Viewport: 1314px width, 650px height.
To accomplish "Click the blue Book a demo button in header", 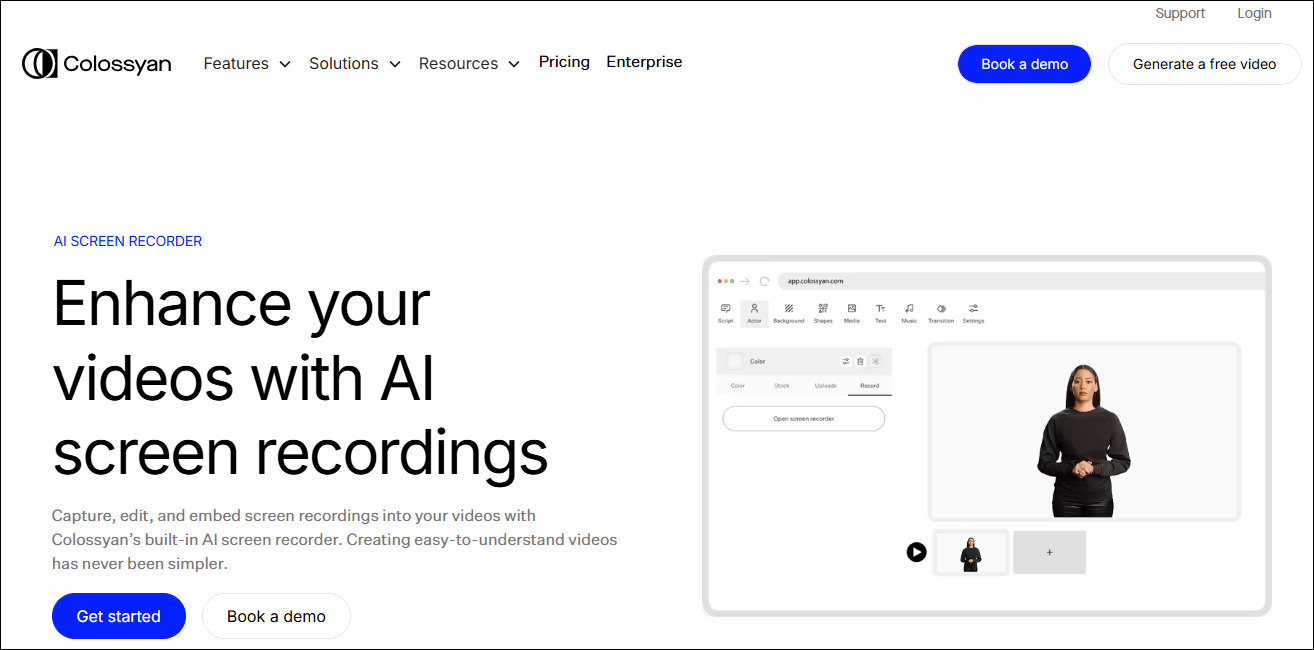I will (x=1024, y=64).
